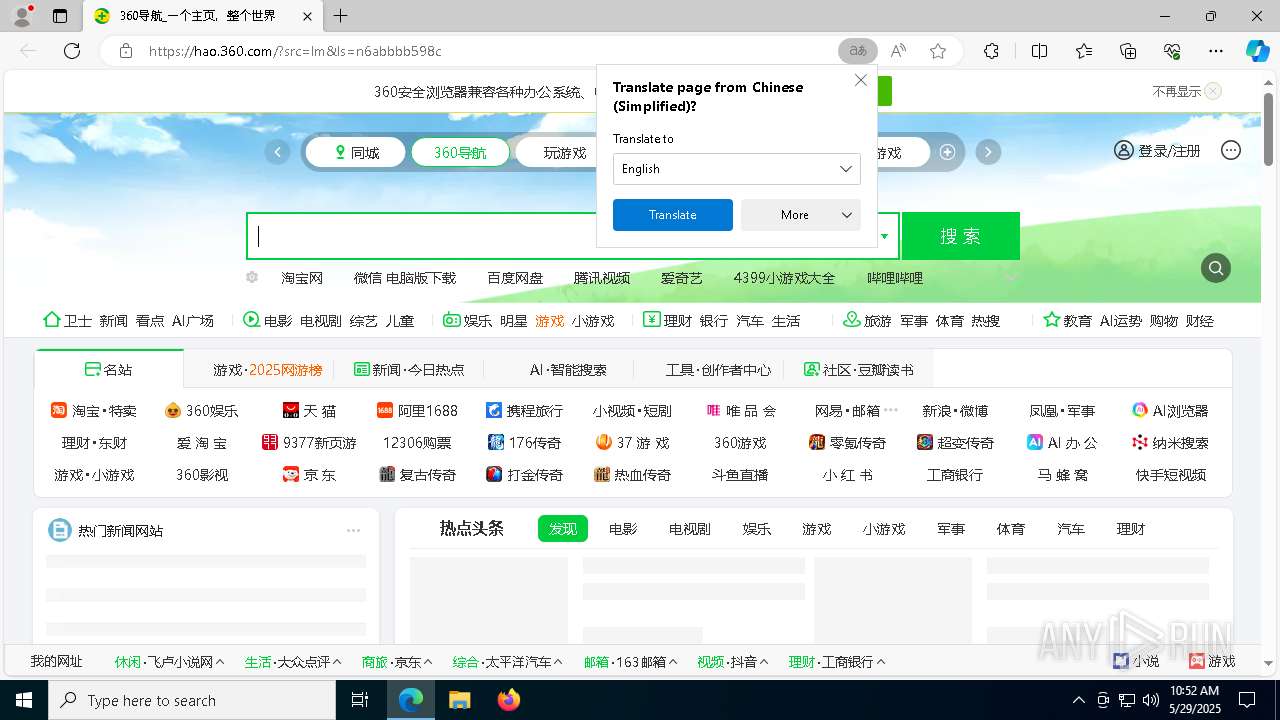The height and width of the screenshot is (720, 1280).
Task: Switch to the 名站 tab
Action: [x=109, y=369]
